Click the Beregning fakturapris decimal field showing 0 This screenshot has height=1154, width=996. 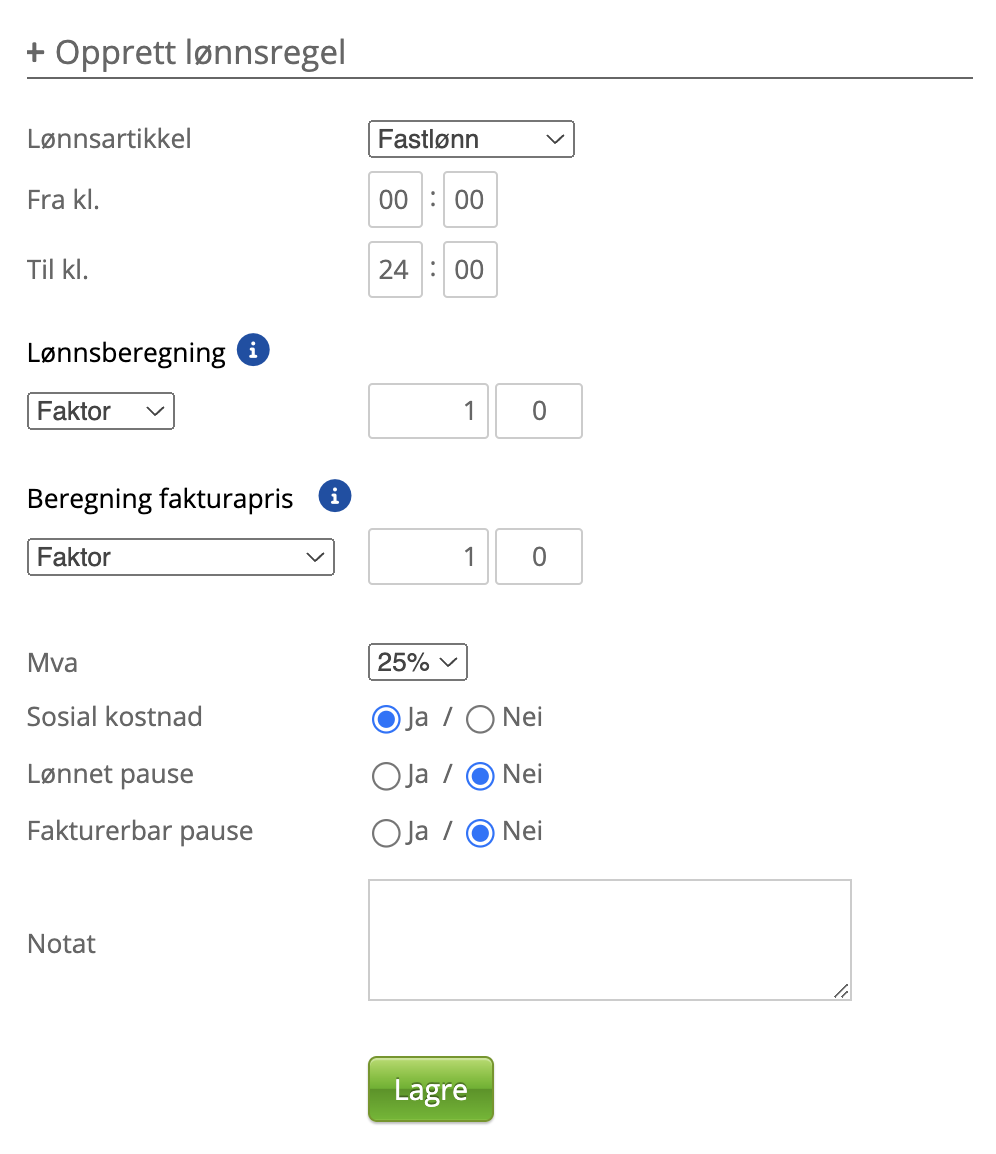pyautogui.click(x=539, y=557)
